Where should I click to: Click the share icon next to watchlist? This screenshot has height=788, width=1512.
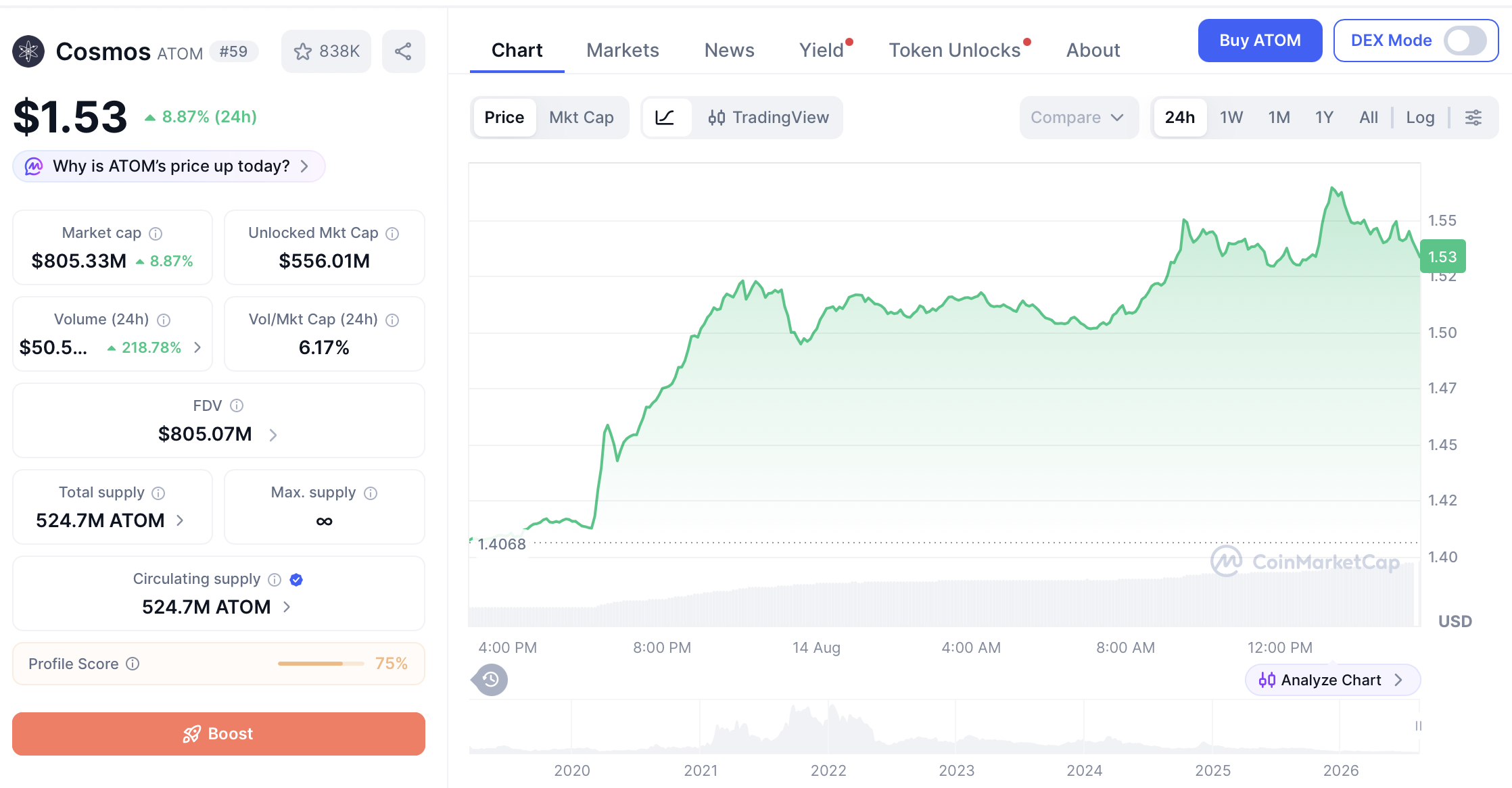tap(403, 51)
